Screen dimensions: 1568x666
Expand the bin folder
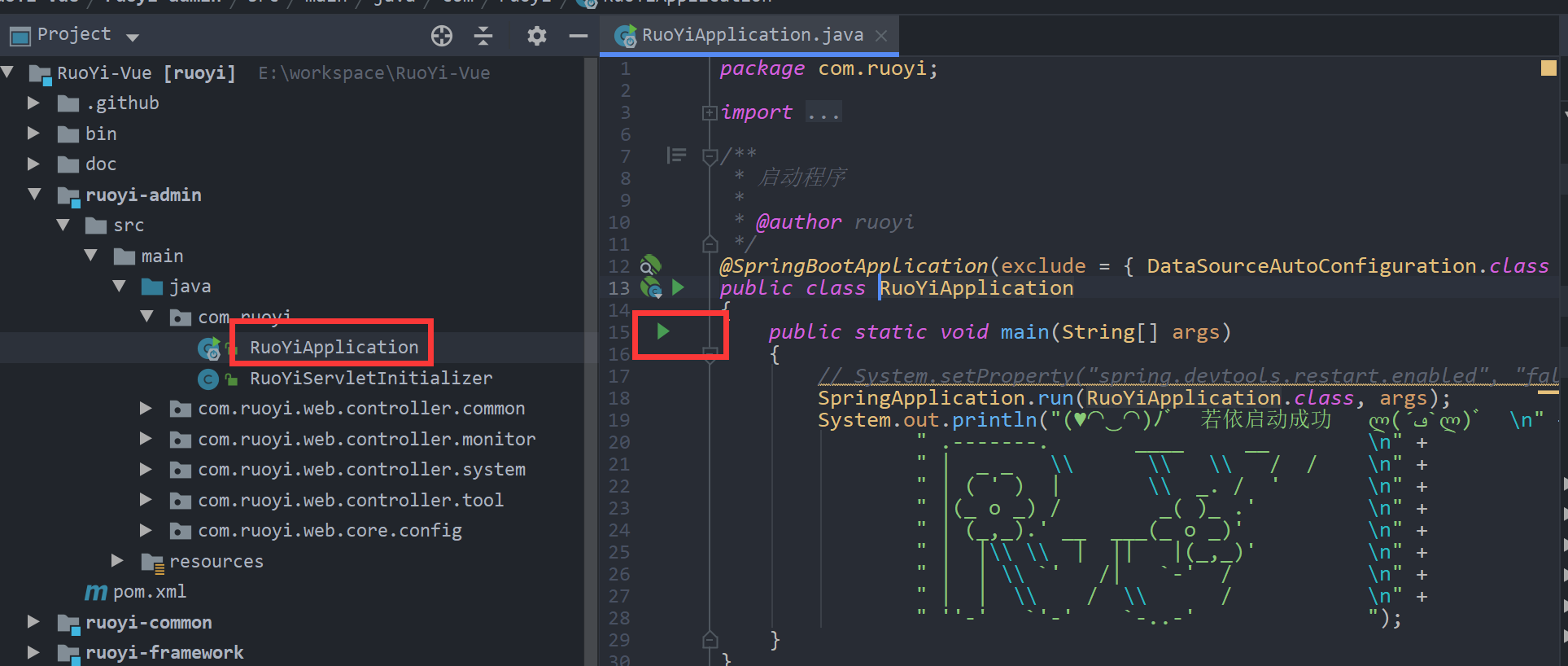pyautogui.click(x=33, y=133)
